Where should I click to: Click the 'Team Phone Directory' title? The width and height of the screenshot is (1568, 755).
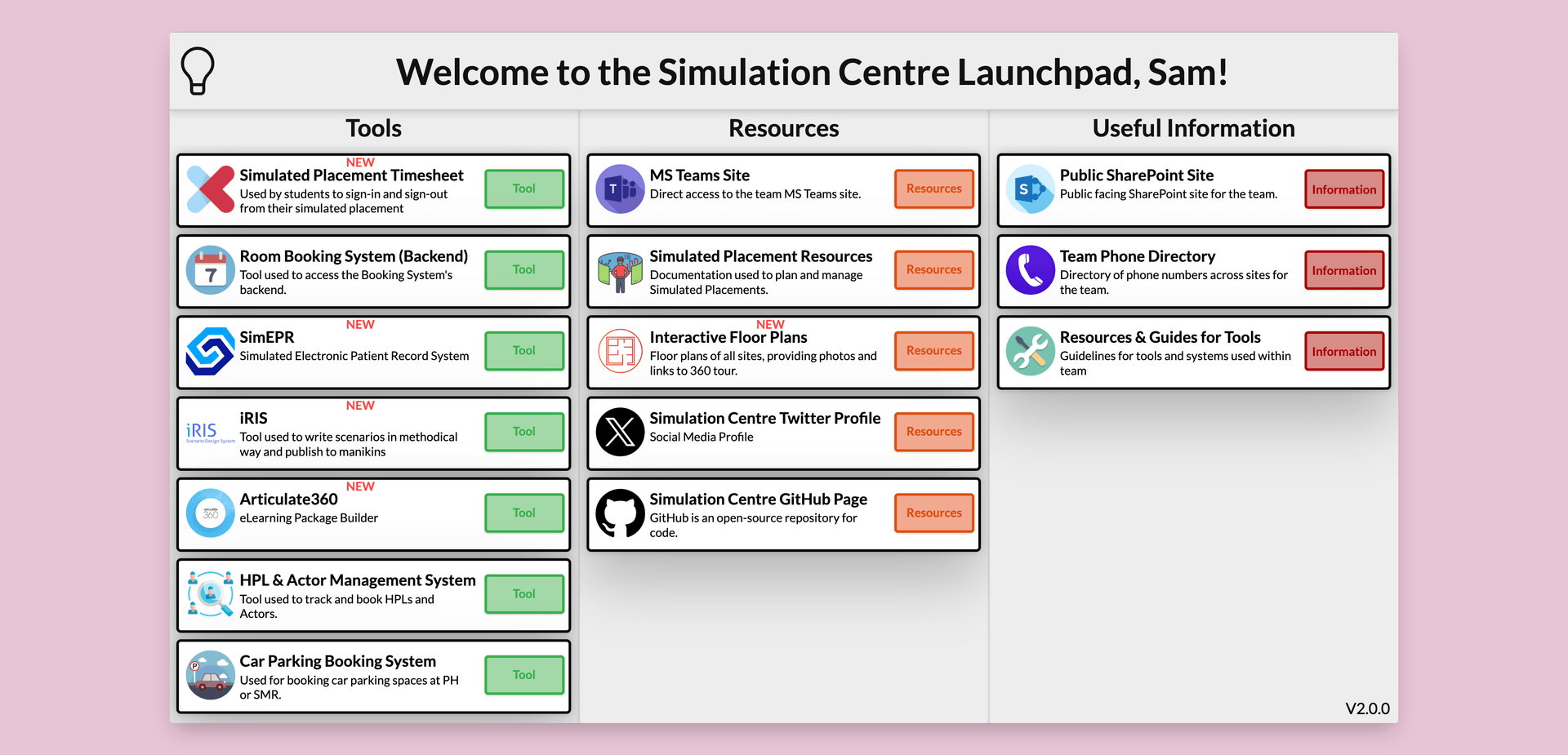click(x=1138, y=256)
